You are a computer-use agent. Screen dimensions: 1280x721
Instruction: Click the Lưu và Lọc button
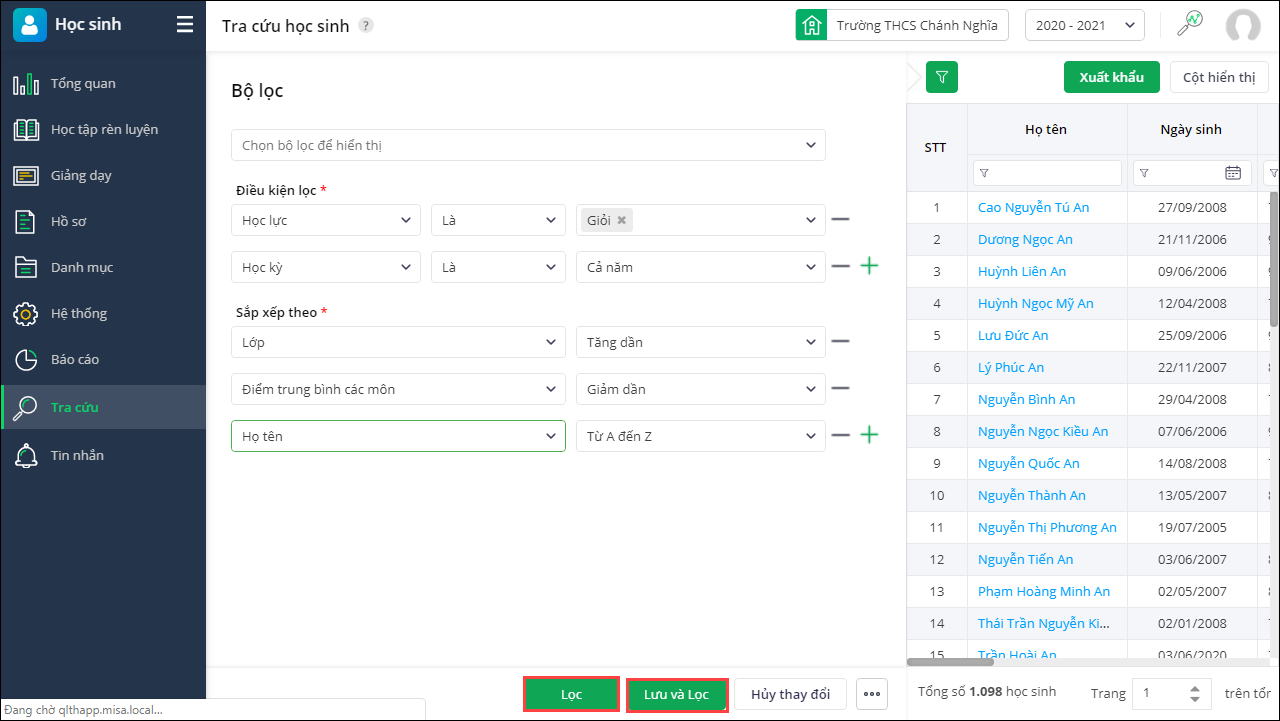(677, 695)
